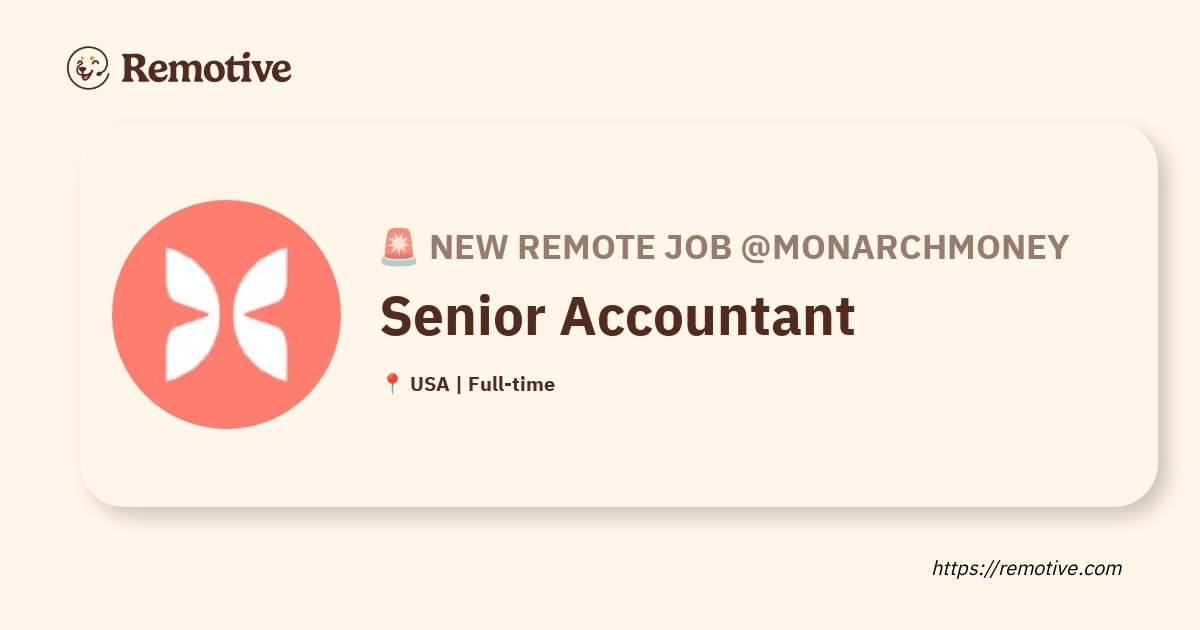Click the Remotive wordmark text
This screenshot has height=630, width=1200.
pos(206,68)
